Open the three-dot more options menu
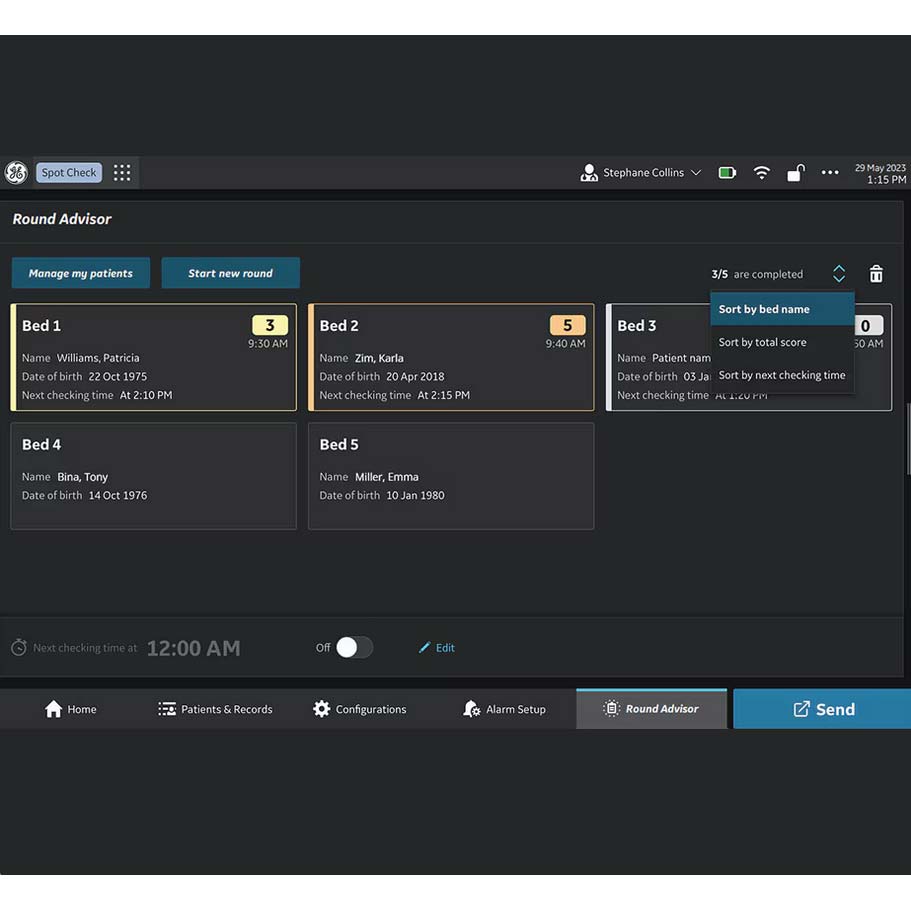The width and height of the screenshot is (911, 911). (x=830, y=173)
